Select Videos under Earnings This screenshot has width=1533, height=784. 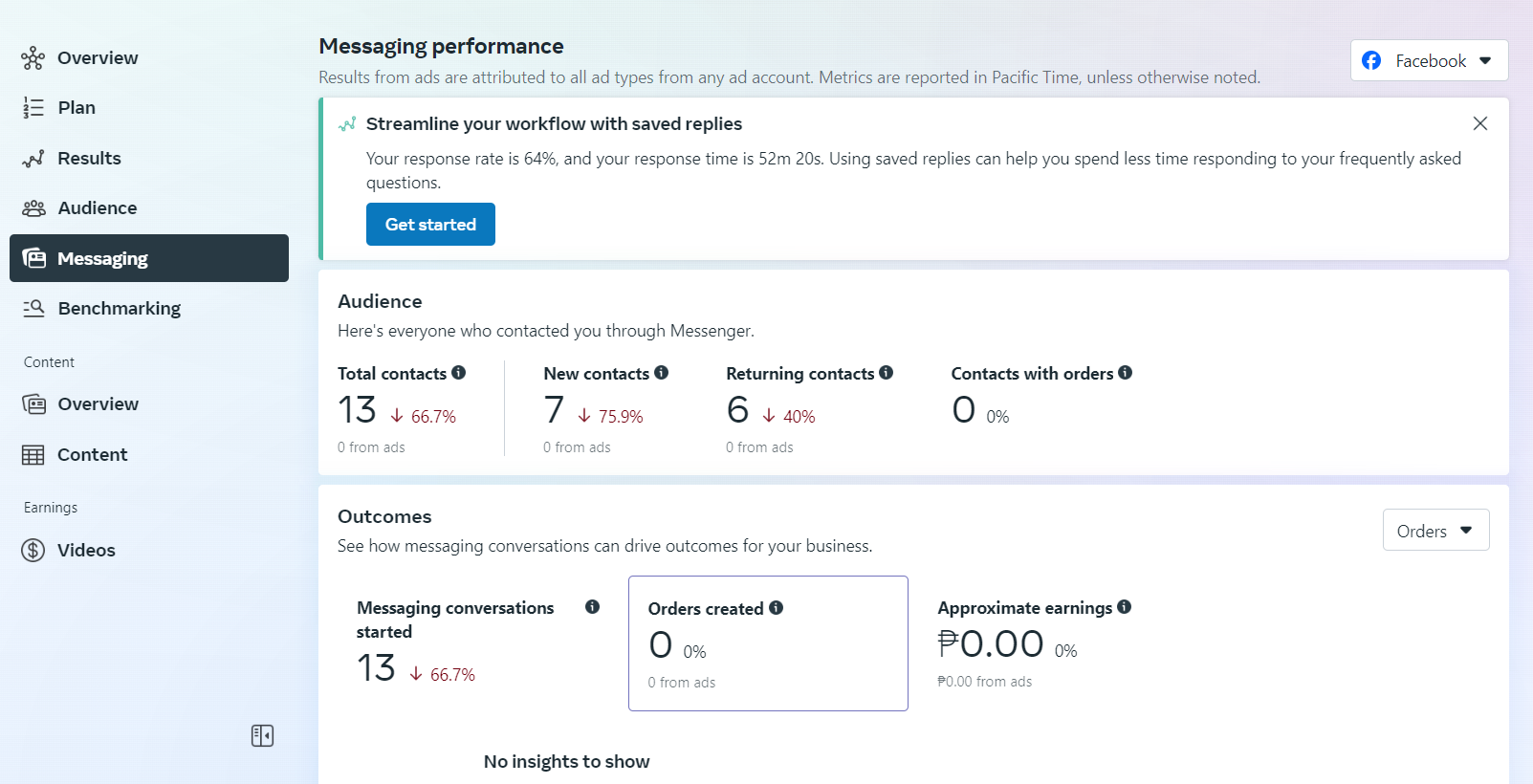pos(86,550)
